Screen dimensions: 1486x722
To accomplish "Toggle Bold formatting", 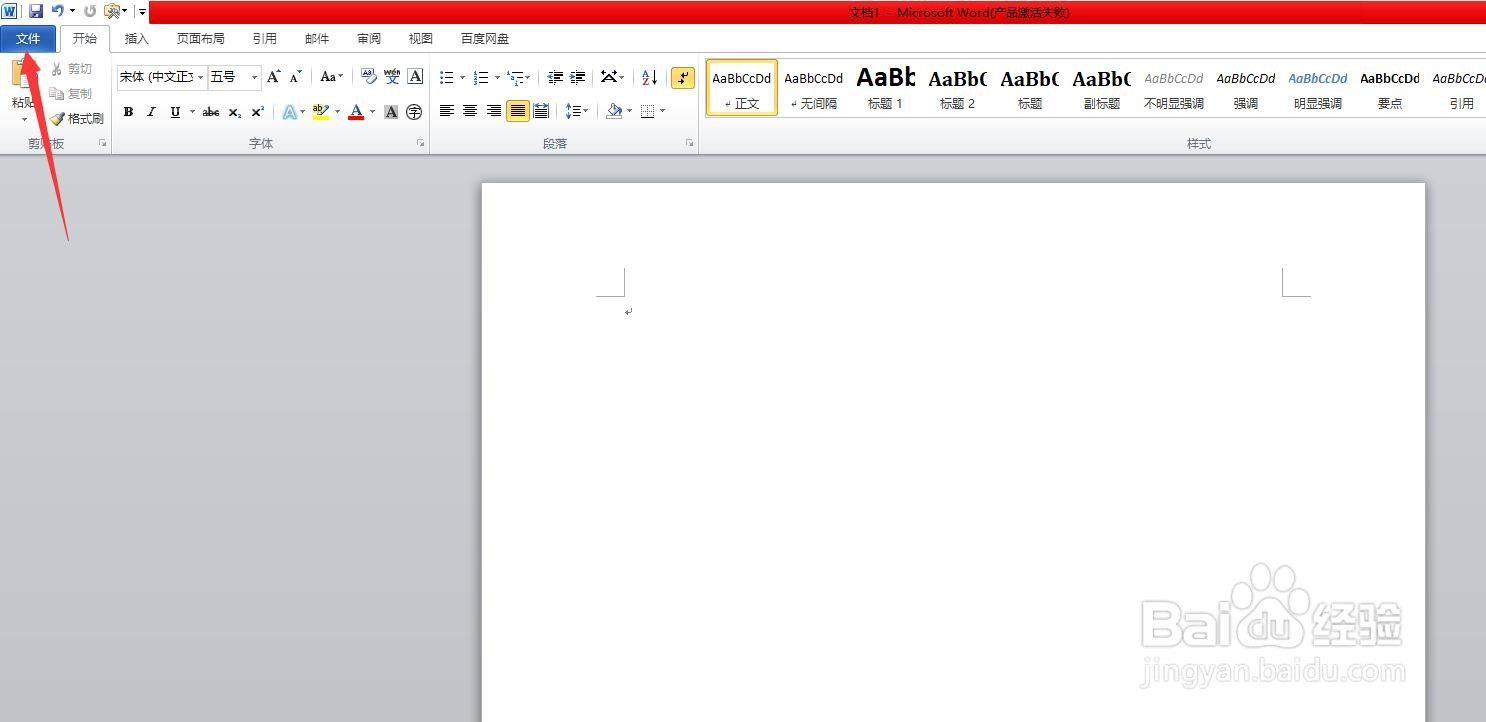I will tap(128, 112).
